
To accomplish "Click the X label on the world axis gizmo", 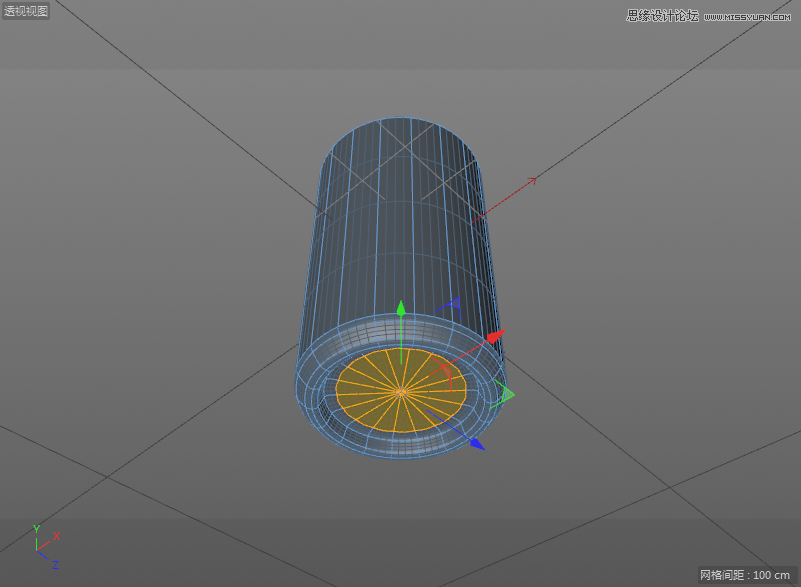I will point(58,536).
